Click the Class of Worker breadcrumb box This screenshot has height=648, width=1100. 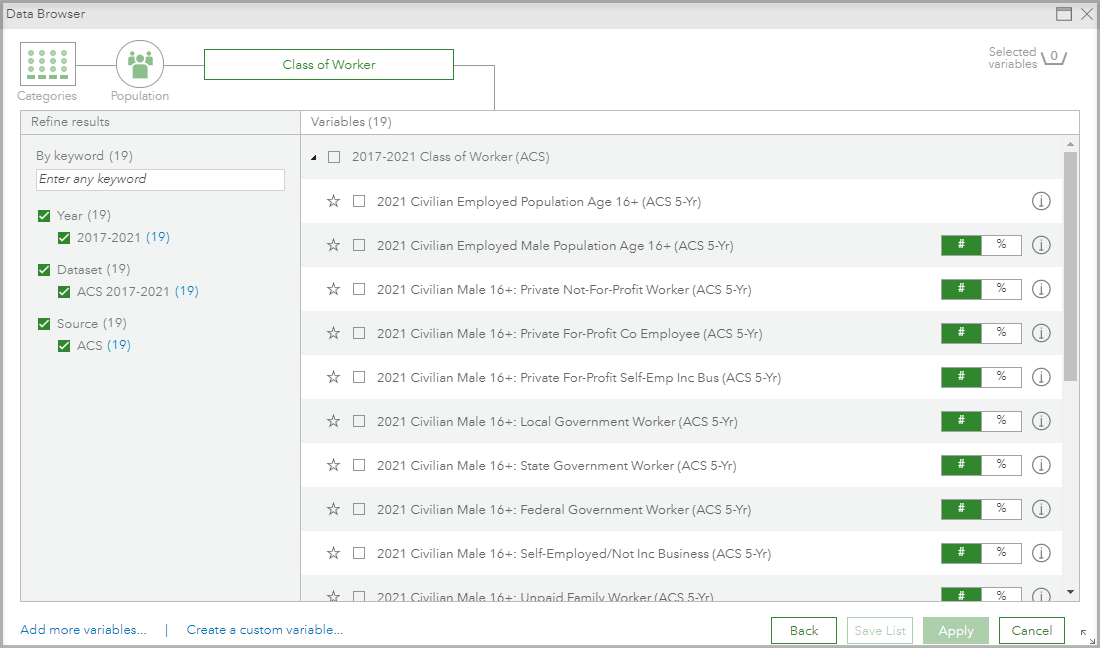pos(328,64)
